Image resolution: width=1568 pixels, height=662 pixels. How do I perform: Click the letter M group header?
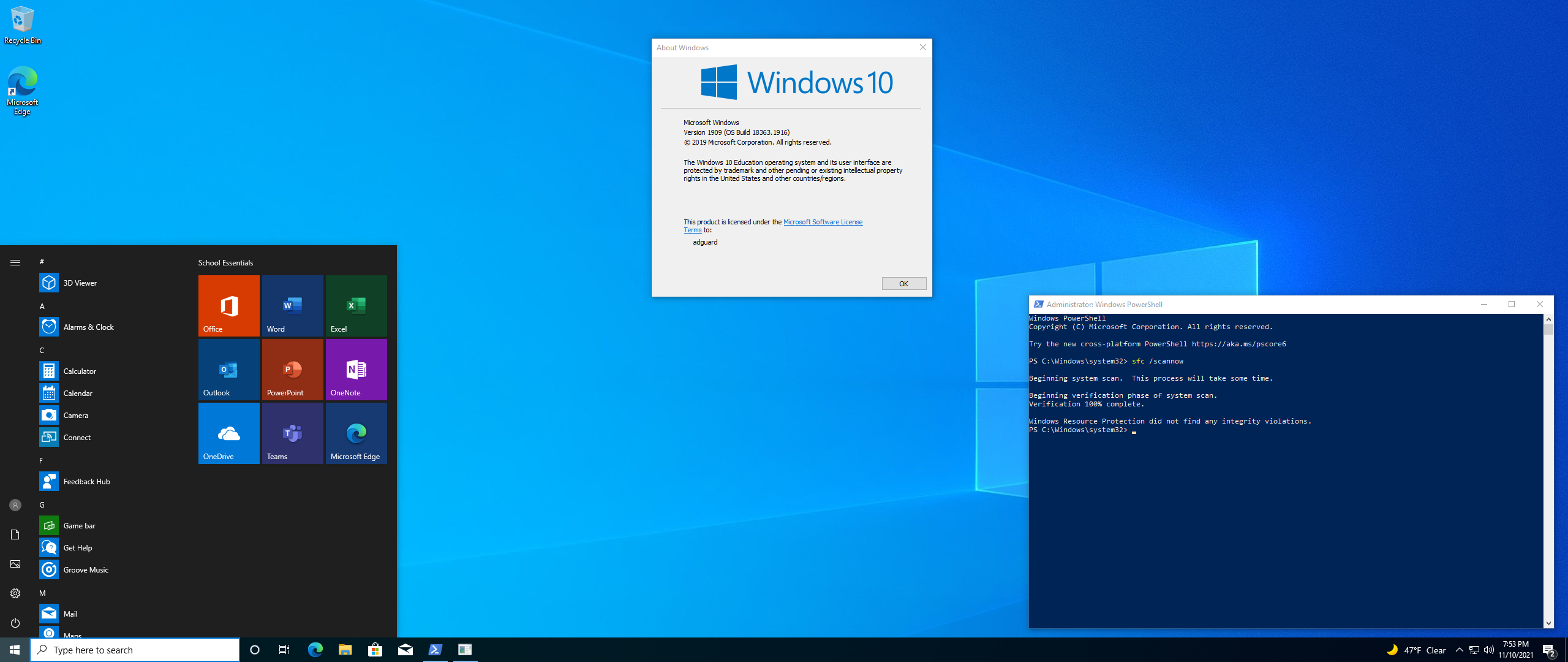tap(42, 593)
